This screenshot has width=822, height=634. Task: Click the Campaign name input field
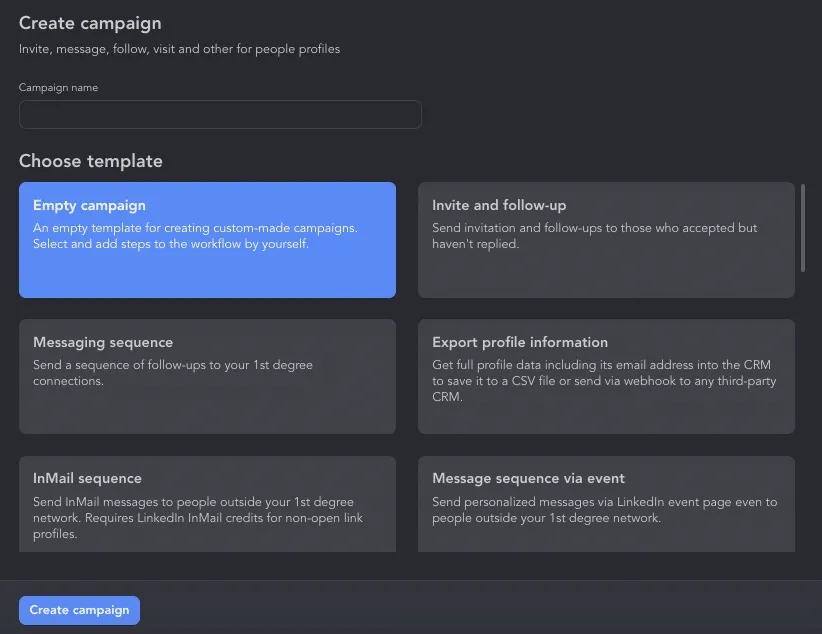[220, 114]
